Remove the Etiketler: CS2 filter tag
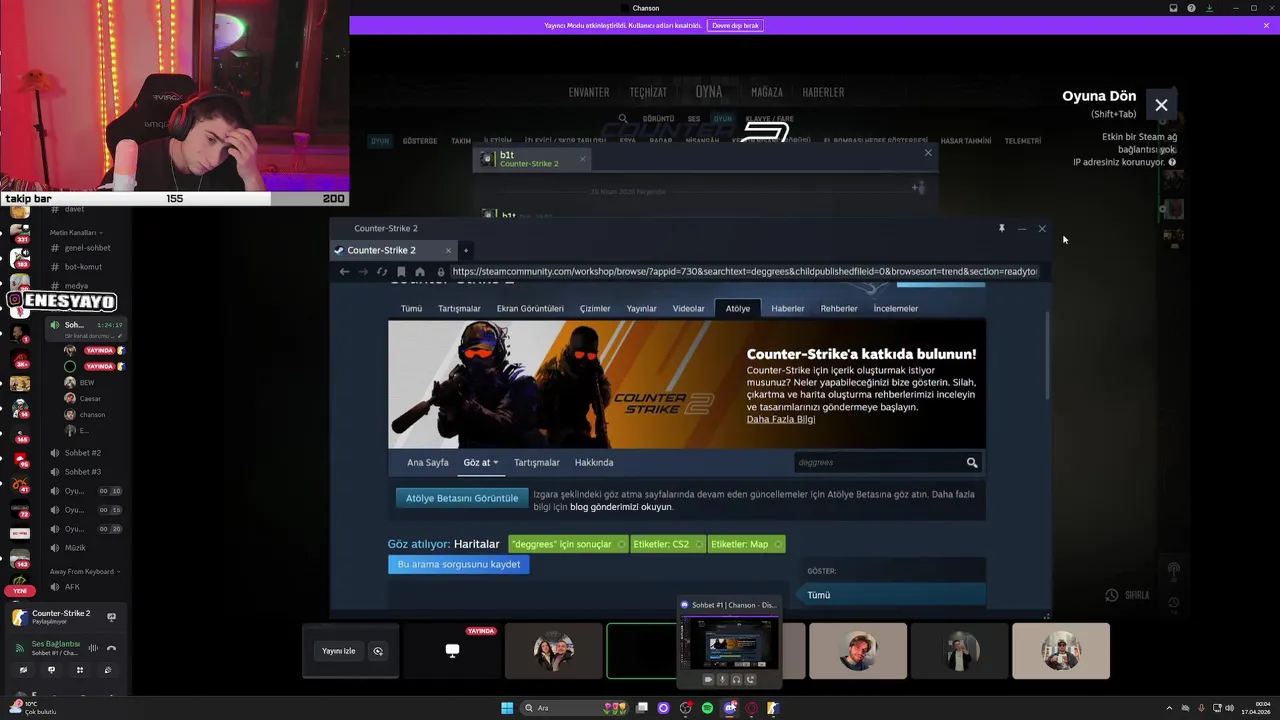 pos(699,544)
